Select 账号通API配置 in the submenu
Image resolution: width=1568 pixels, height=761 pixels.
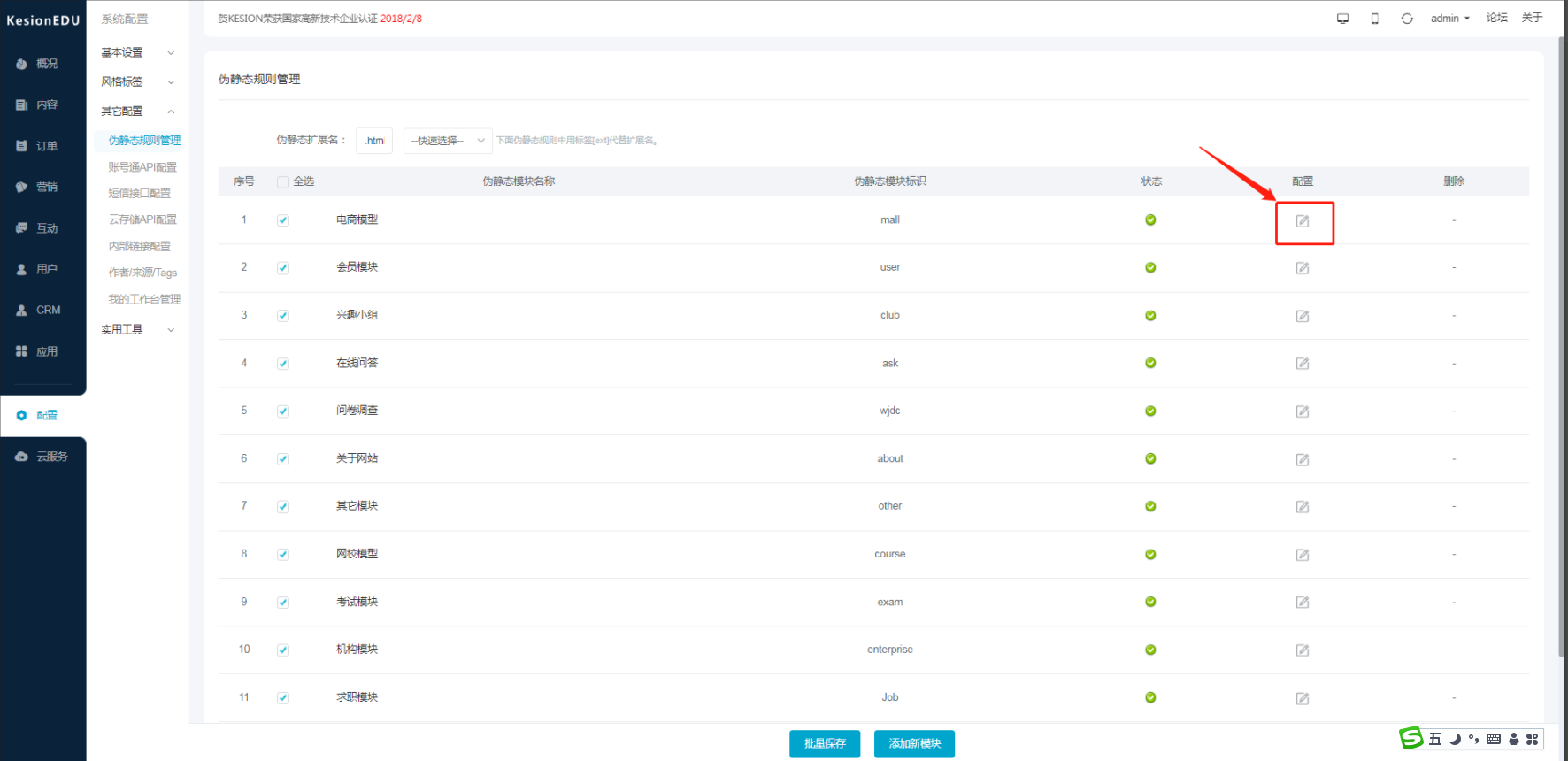[x=142, y=167]
